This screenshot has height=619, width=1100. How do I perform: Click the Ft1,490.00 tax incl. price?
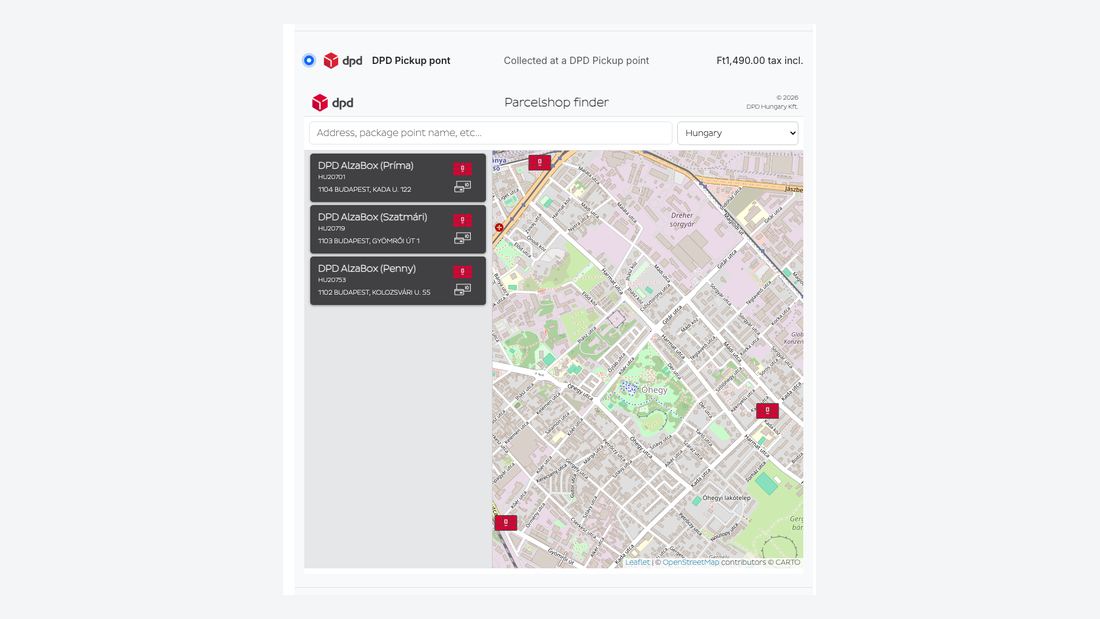point(759,60)
